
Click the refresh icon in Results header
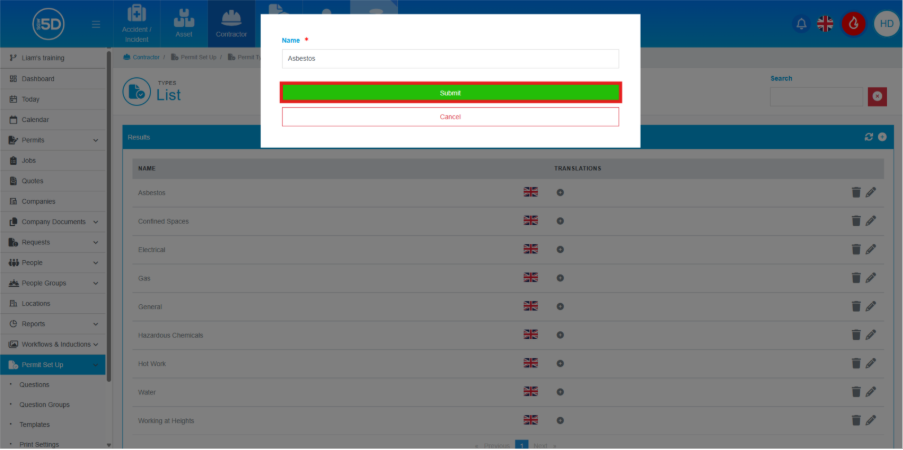[x=869, y=137]
